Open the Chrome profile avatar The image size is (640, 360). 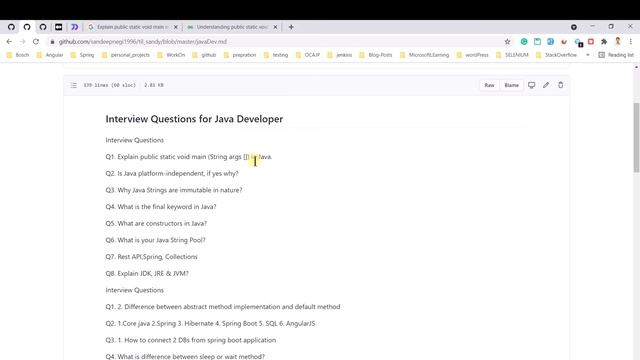click(618, 42)
